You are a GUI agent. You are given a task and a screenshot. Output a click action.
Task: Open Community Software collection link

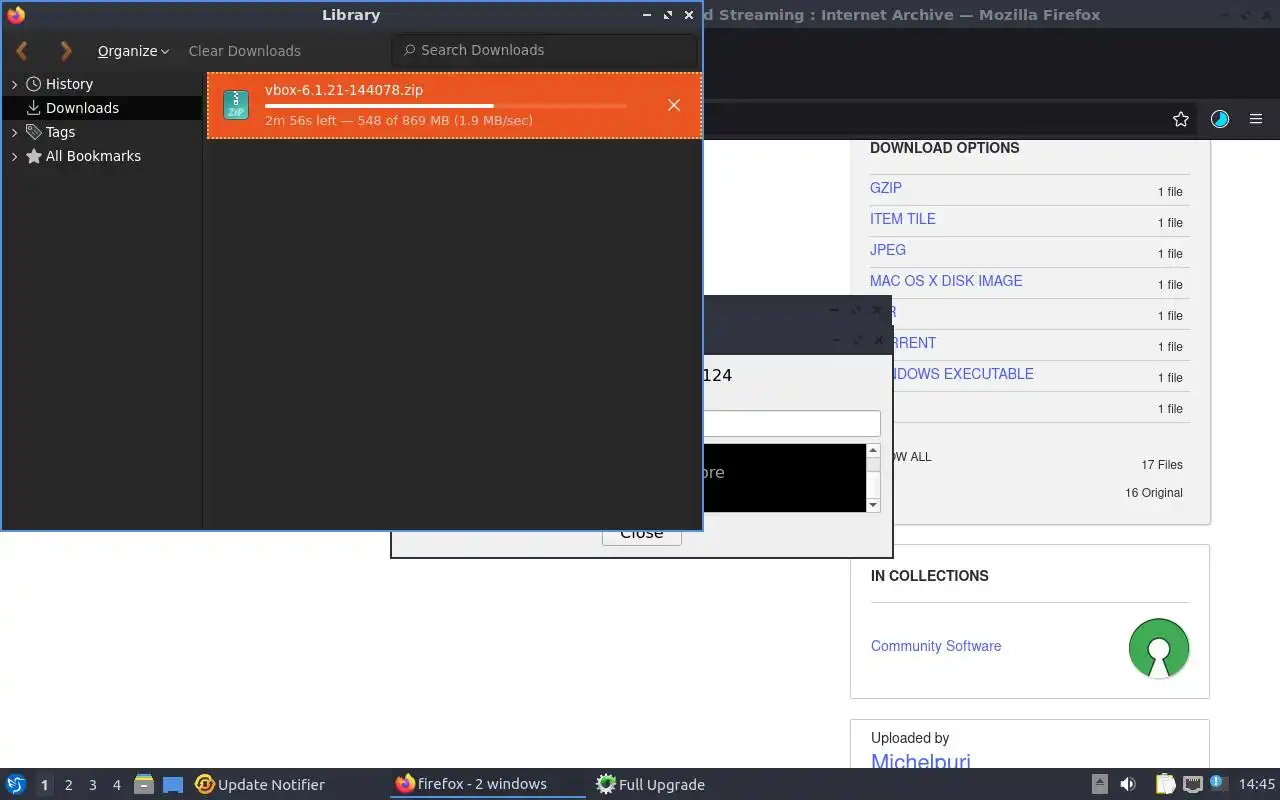click(936, 646)
